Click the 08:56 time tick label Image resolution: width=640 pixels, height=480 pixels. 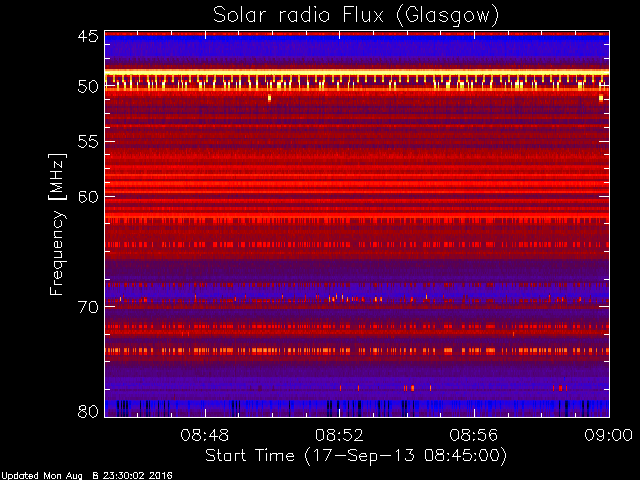(474, 435)
